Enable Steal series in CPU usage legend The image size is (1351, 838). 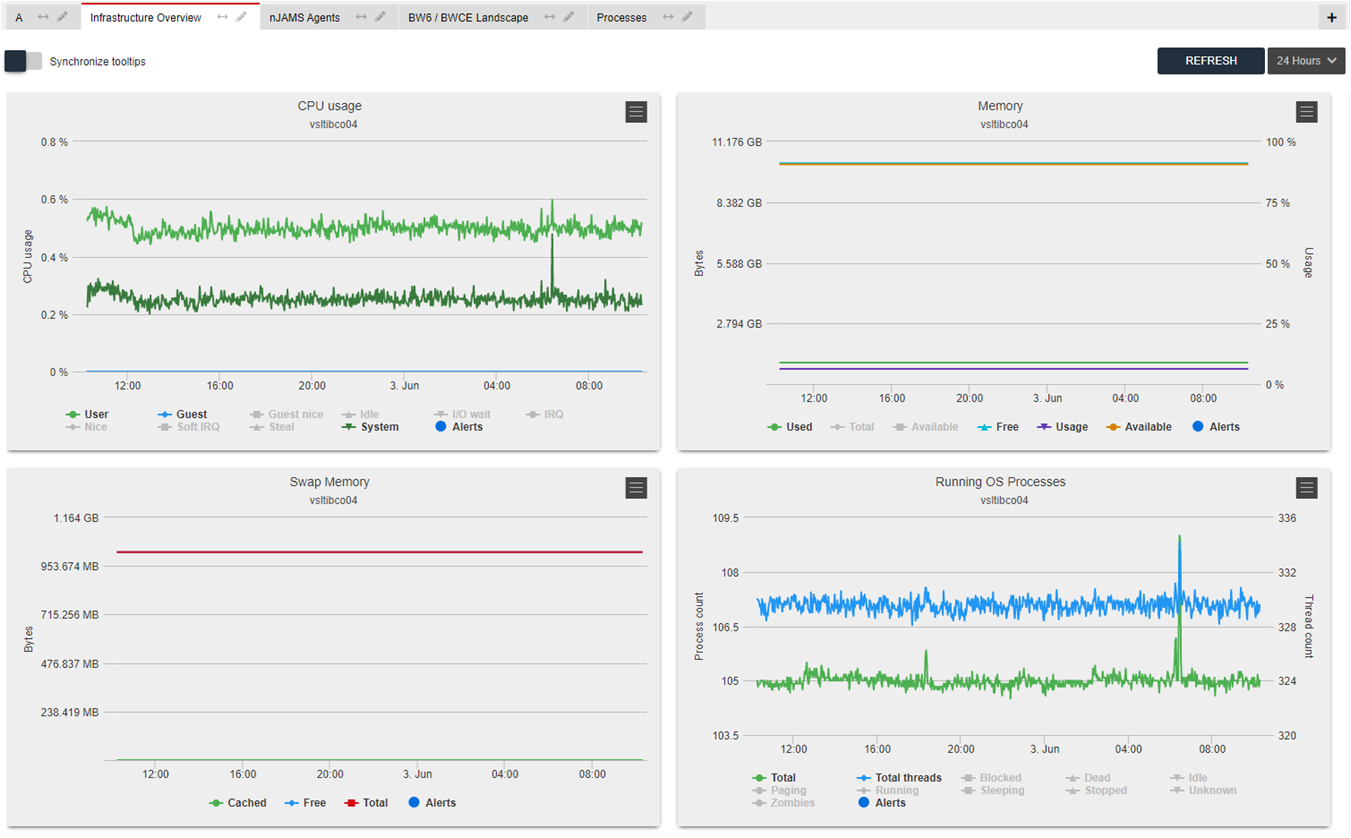click(x=272, y=427)
